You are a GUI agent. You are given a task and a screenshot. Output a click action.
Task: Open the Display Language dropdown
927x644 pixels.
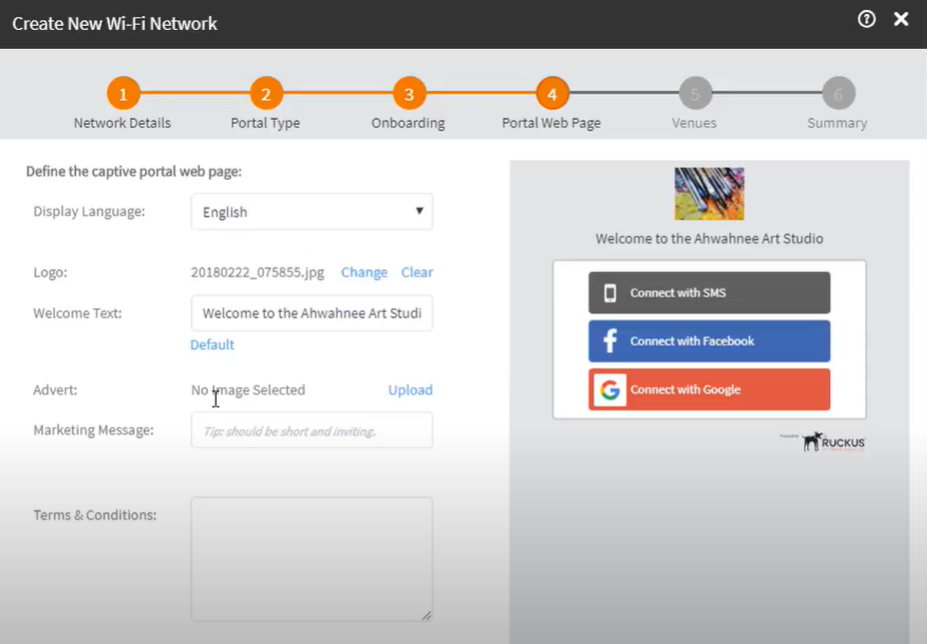pos(311,212)
